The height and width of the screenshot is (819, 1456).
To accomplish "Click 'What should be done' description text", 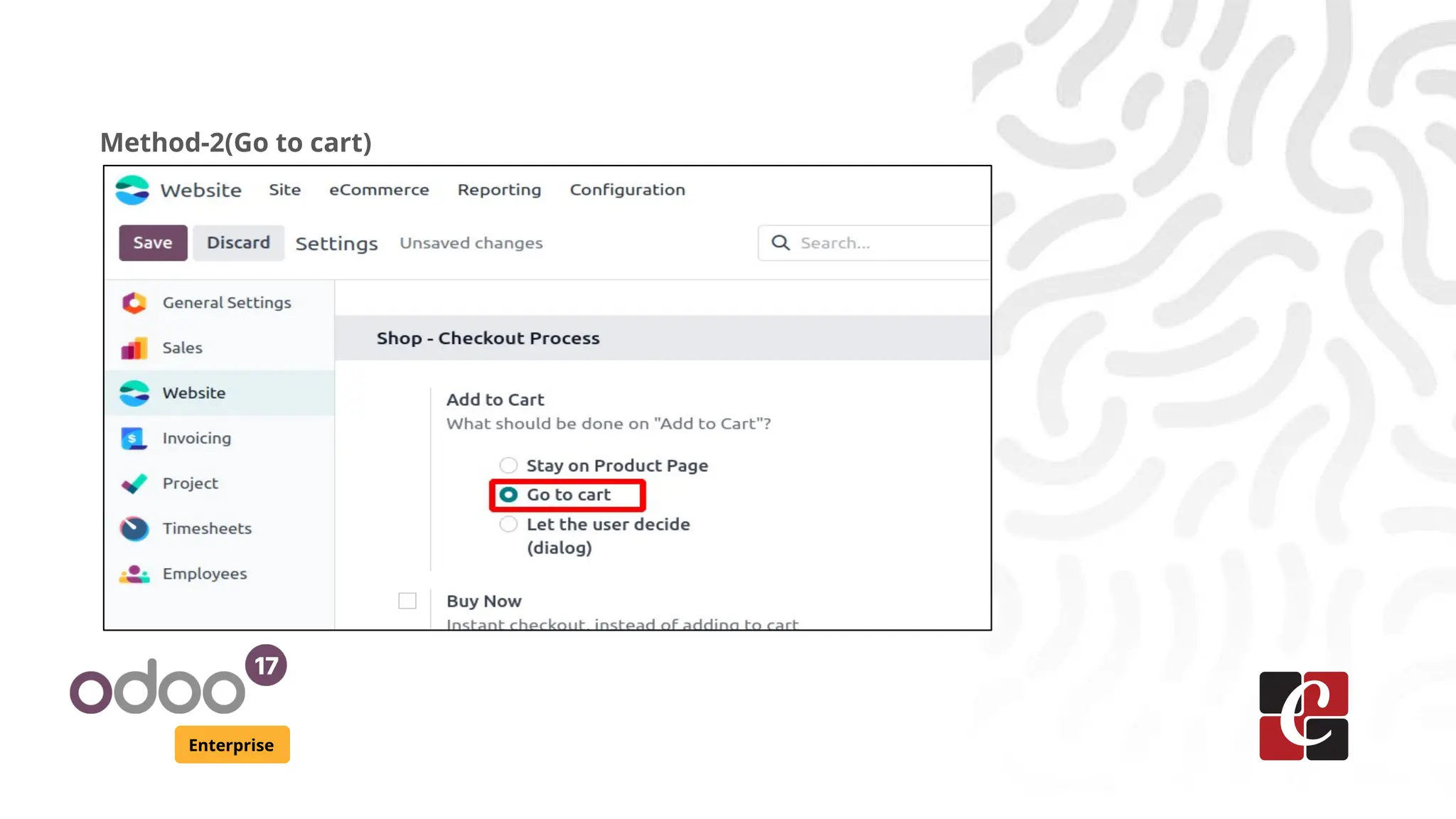I will click(609, 424).
